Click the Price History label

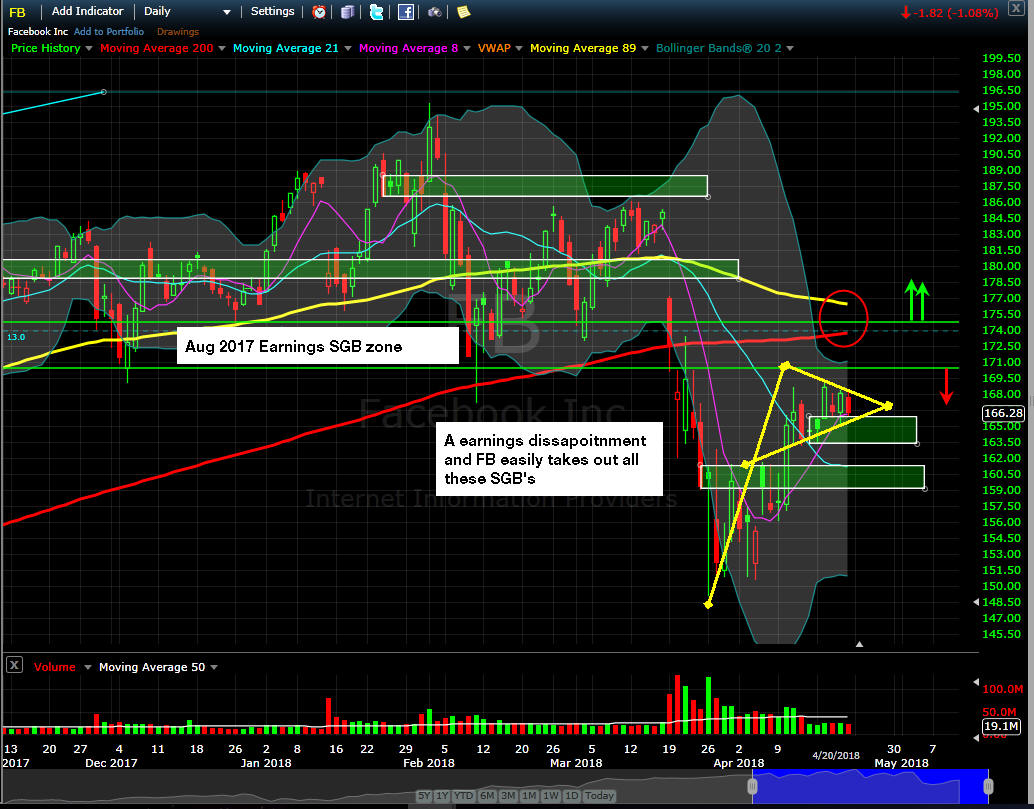point(46,48)
